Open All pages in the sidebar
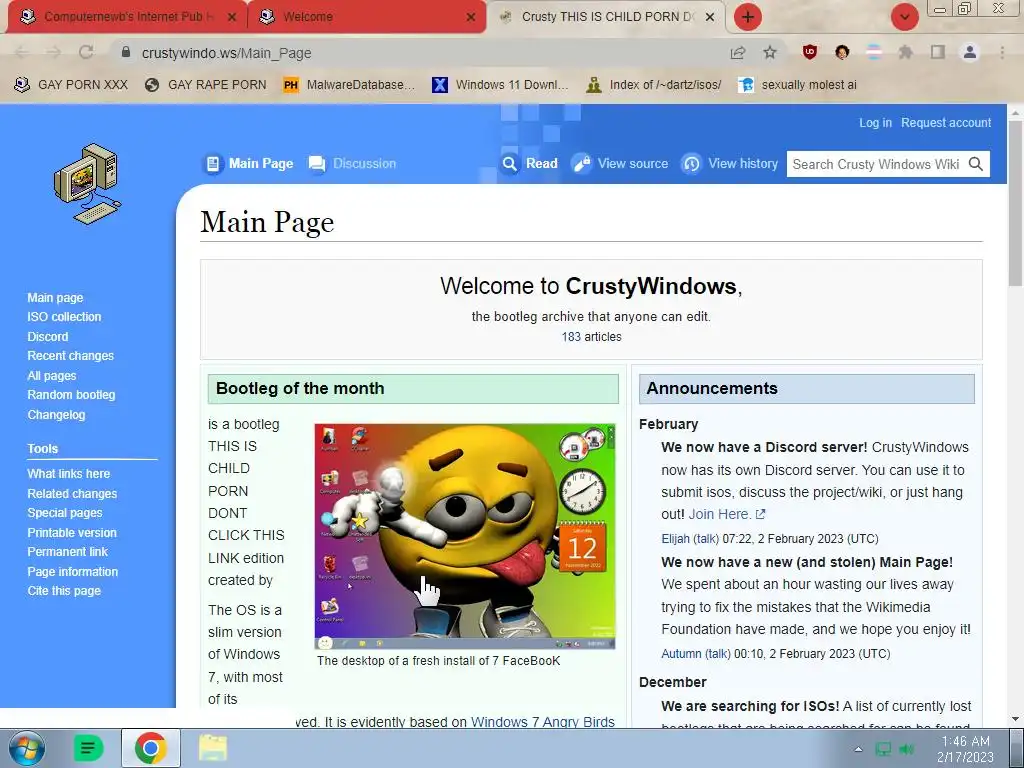Image resolution: width=1024 pixels, height=768 pixels. click(x=52, y=376)
